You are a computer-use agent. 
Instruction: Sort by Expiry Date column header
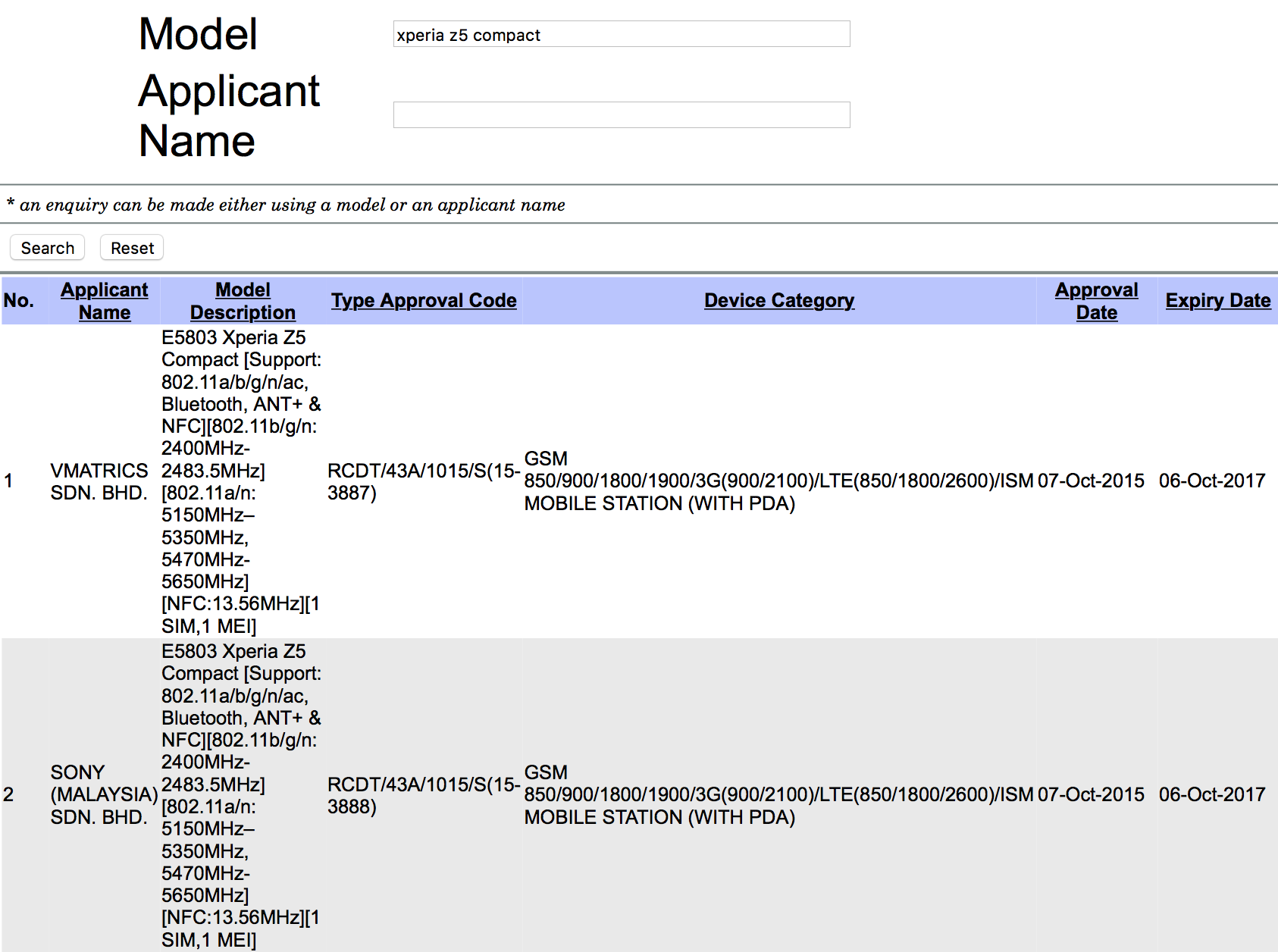tap(1218, 300)
